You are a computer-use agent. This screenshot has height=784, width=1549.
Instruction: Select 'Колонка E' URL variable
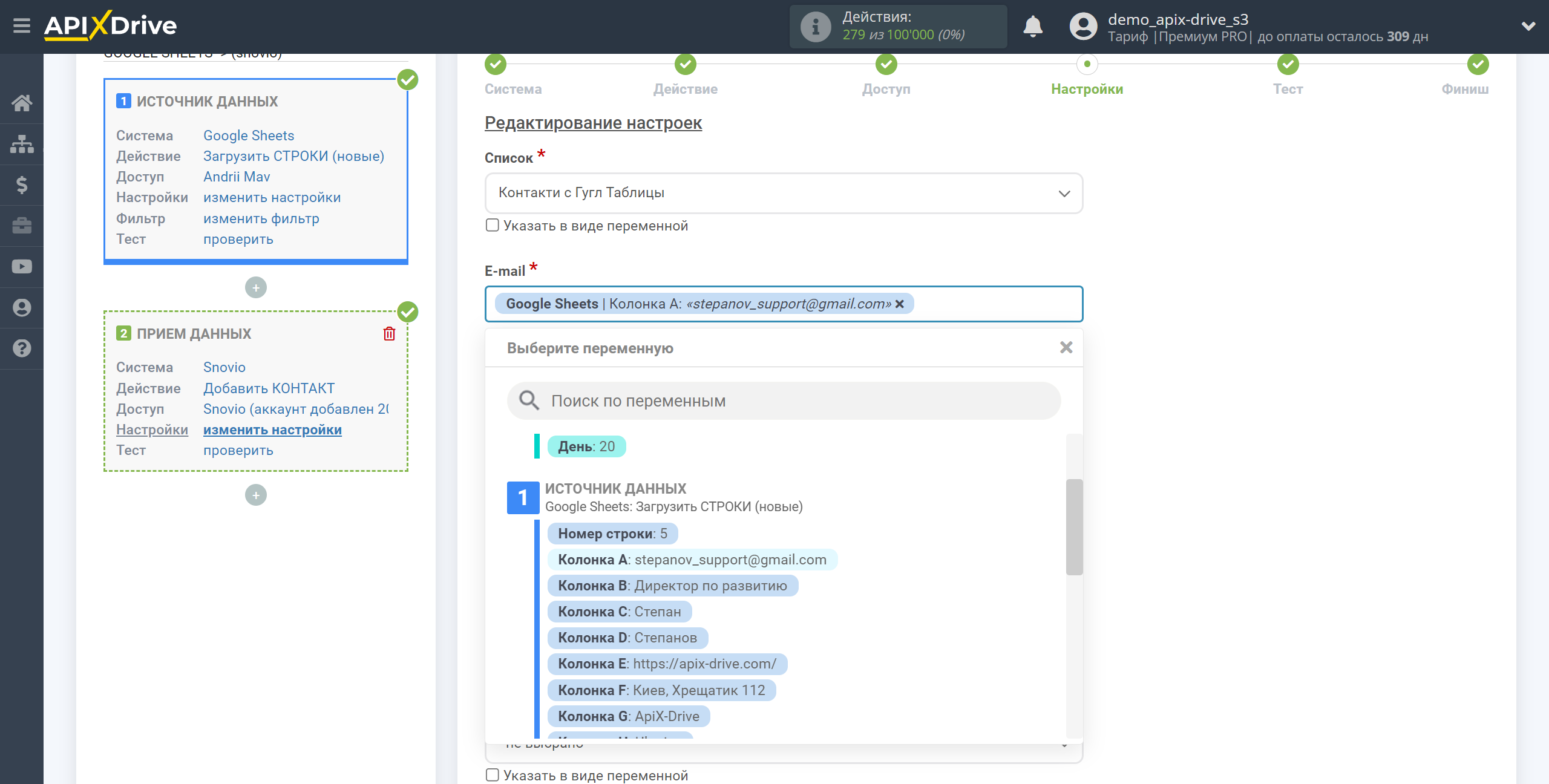(667, 664)
